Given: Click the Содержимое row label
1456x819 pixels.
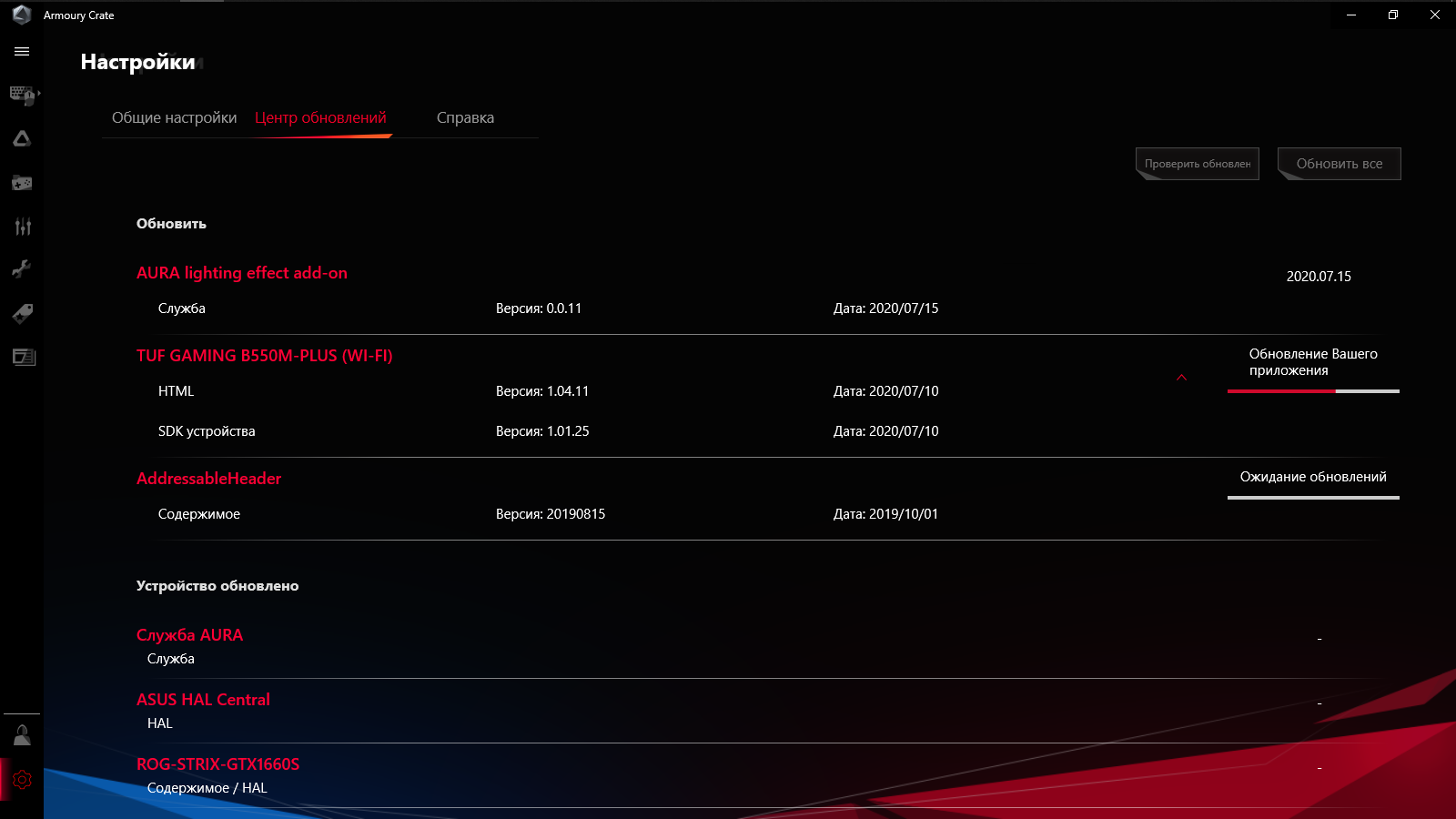Looking at the screenshot, I should [199, 514].
